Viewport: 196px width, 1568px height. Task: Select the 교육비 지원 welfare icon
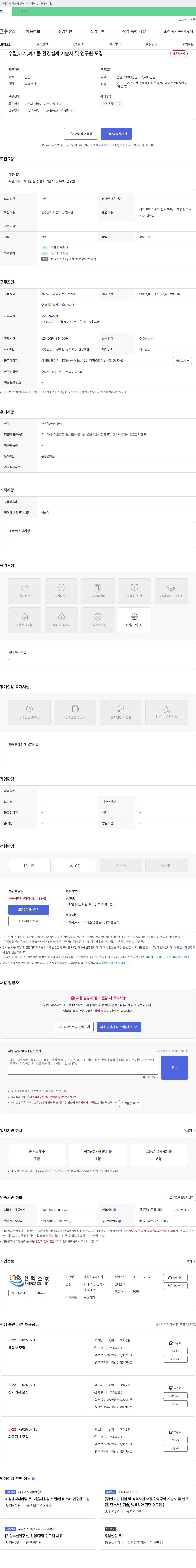point(135,591)
